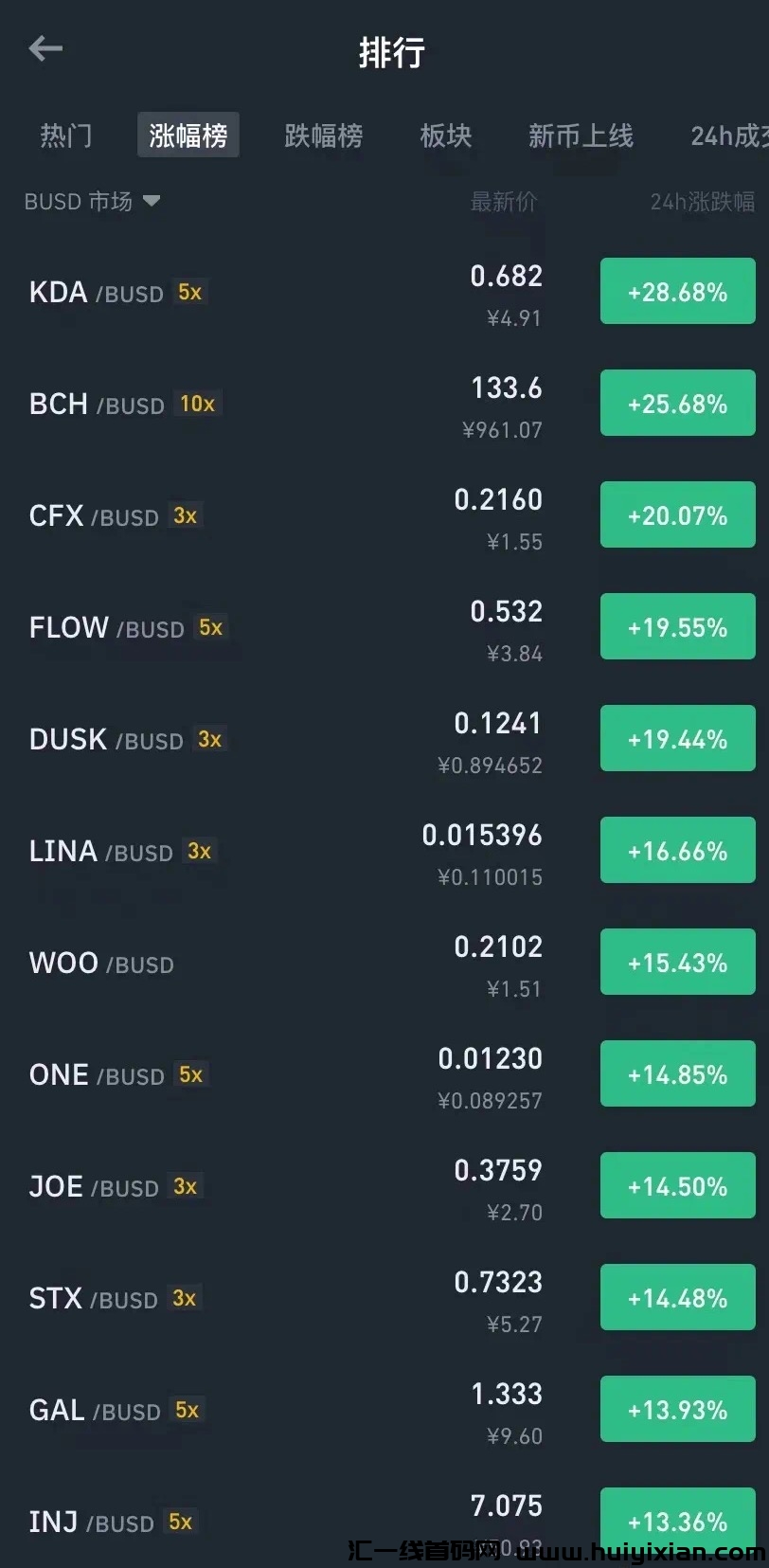769x1568 pixels.
Task: Click the FLOW 5x leverage badge
Action: tap(210, 627)
